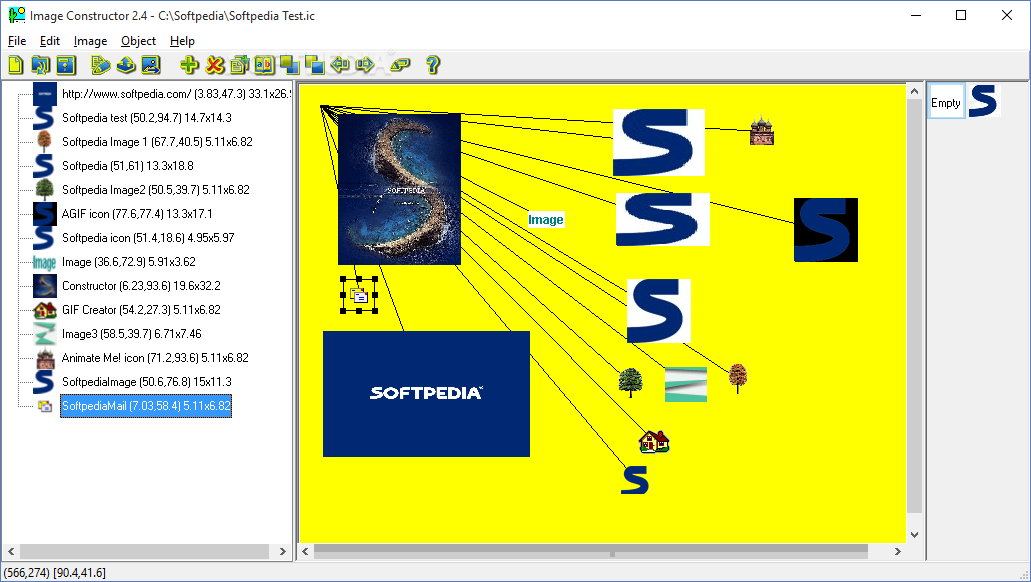1031x582 pixels.
Task: Click the duplicate object icon
Action: (239, 64)
